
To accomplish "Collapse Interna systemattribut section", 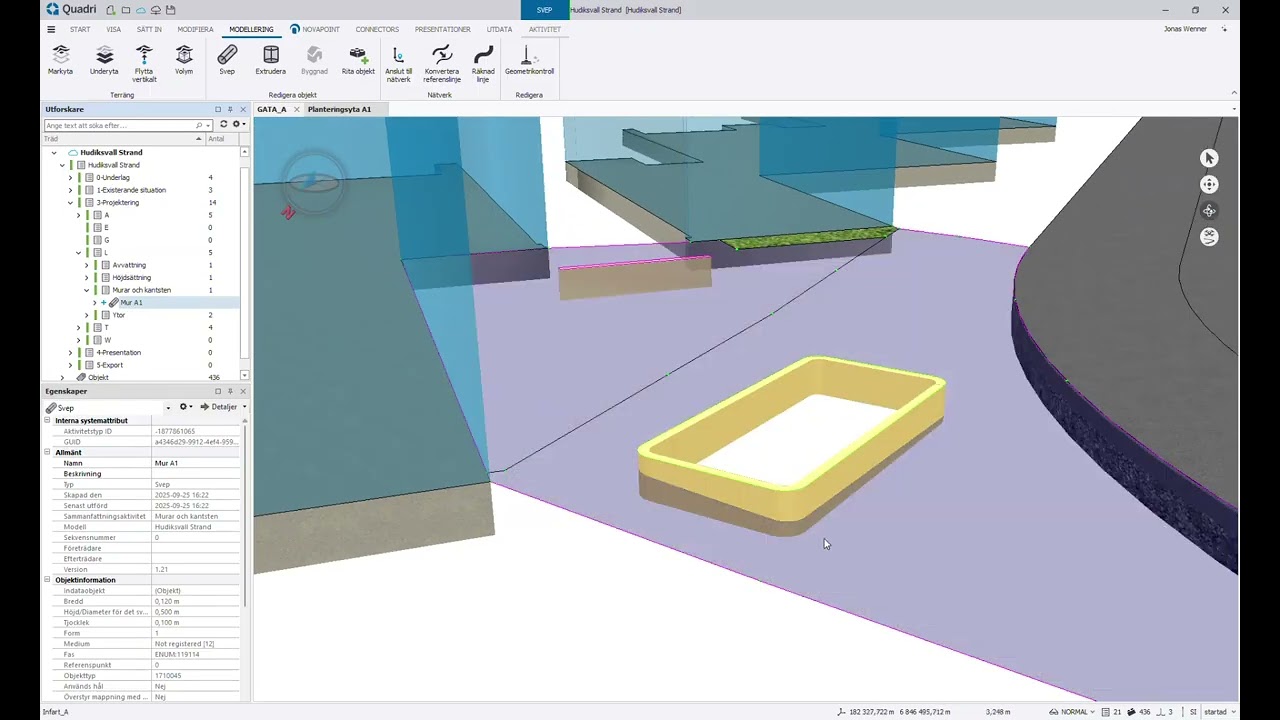I will coord(47,421).
